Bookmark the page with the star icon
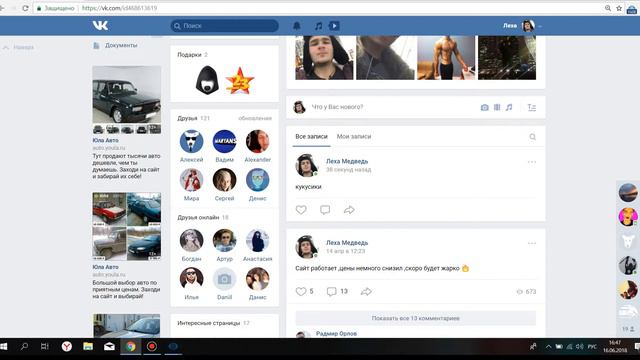The width and height of the screenshot is (640, 360). [x=619, y=8]
